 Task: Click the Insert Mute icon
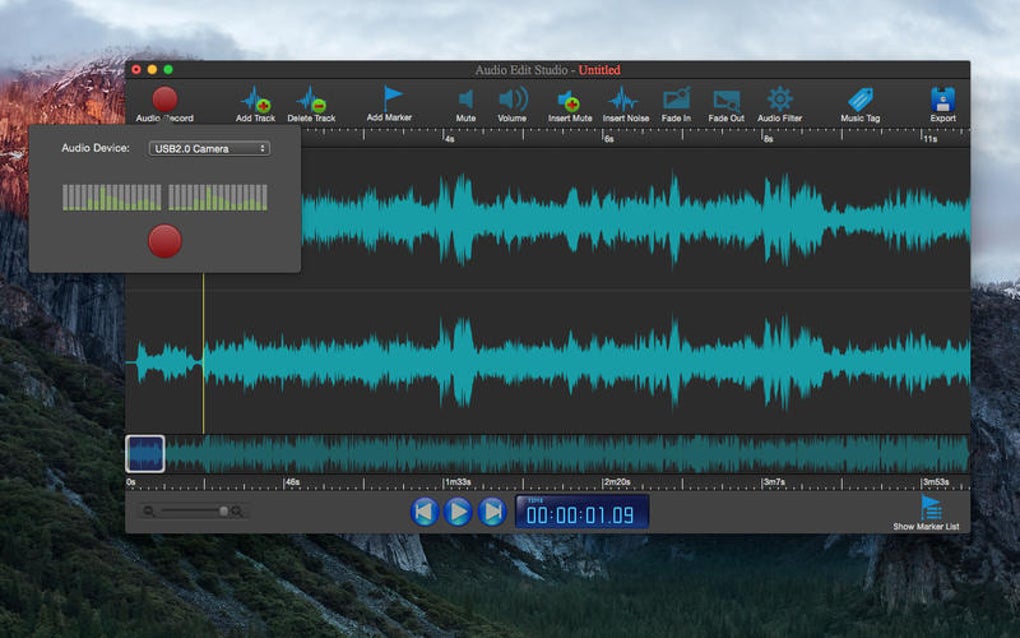point(569,100)
